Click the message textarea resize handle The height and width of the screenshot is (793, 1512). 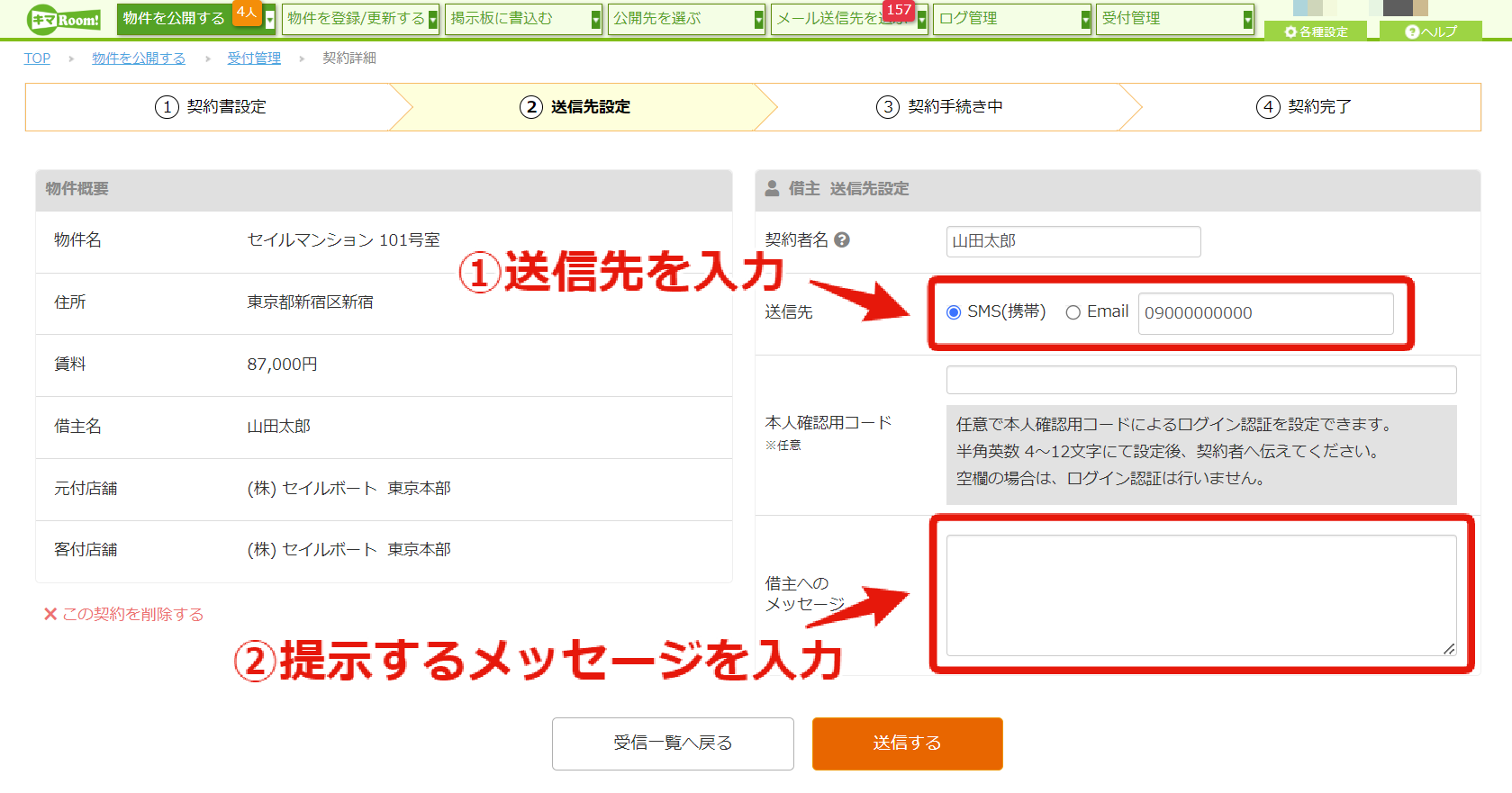1449,649
